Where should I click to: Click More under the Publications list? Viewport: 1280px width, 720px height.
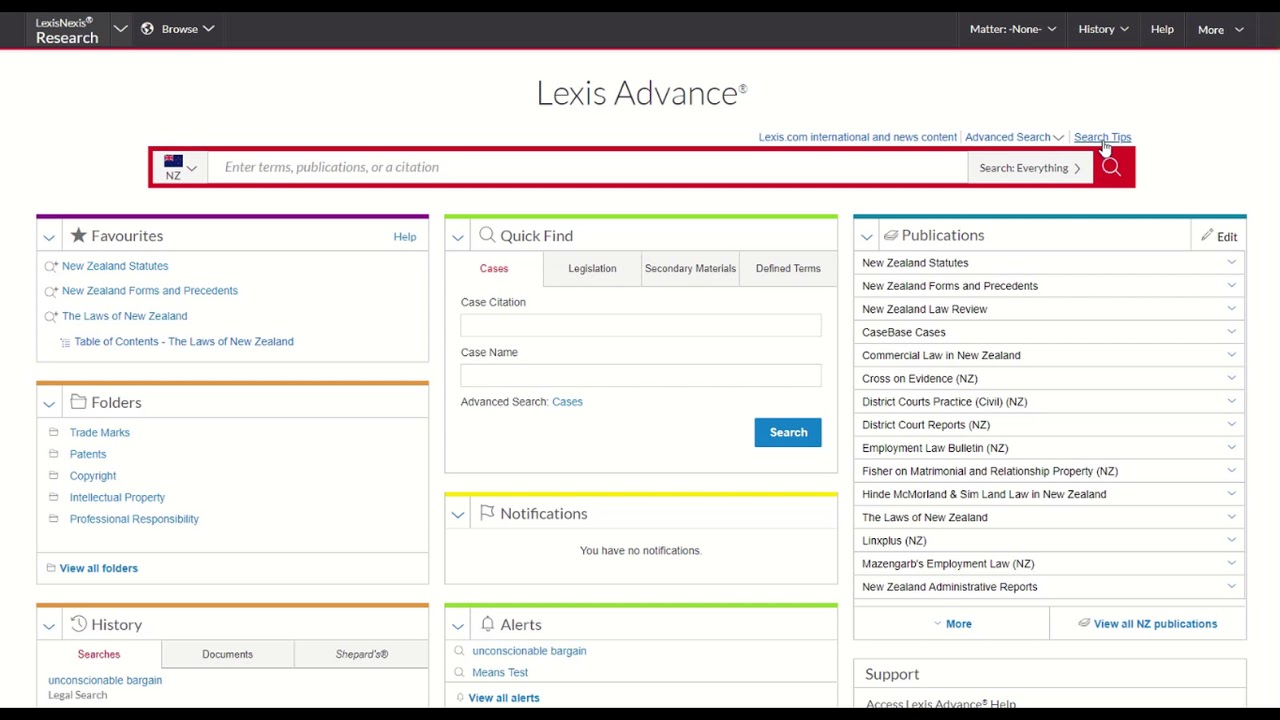[x=951, y=624]
